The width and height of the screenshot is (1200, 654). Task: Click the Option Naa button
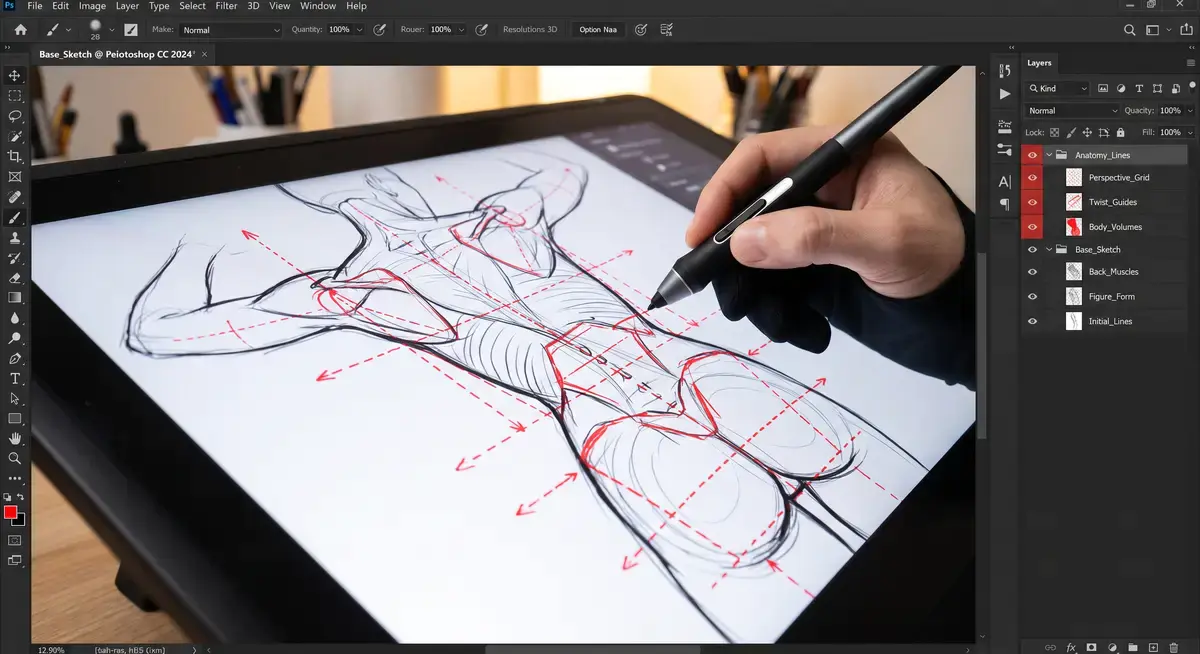(598, 30)
